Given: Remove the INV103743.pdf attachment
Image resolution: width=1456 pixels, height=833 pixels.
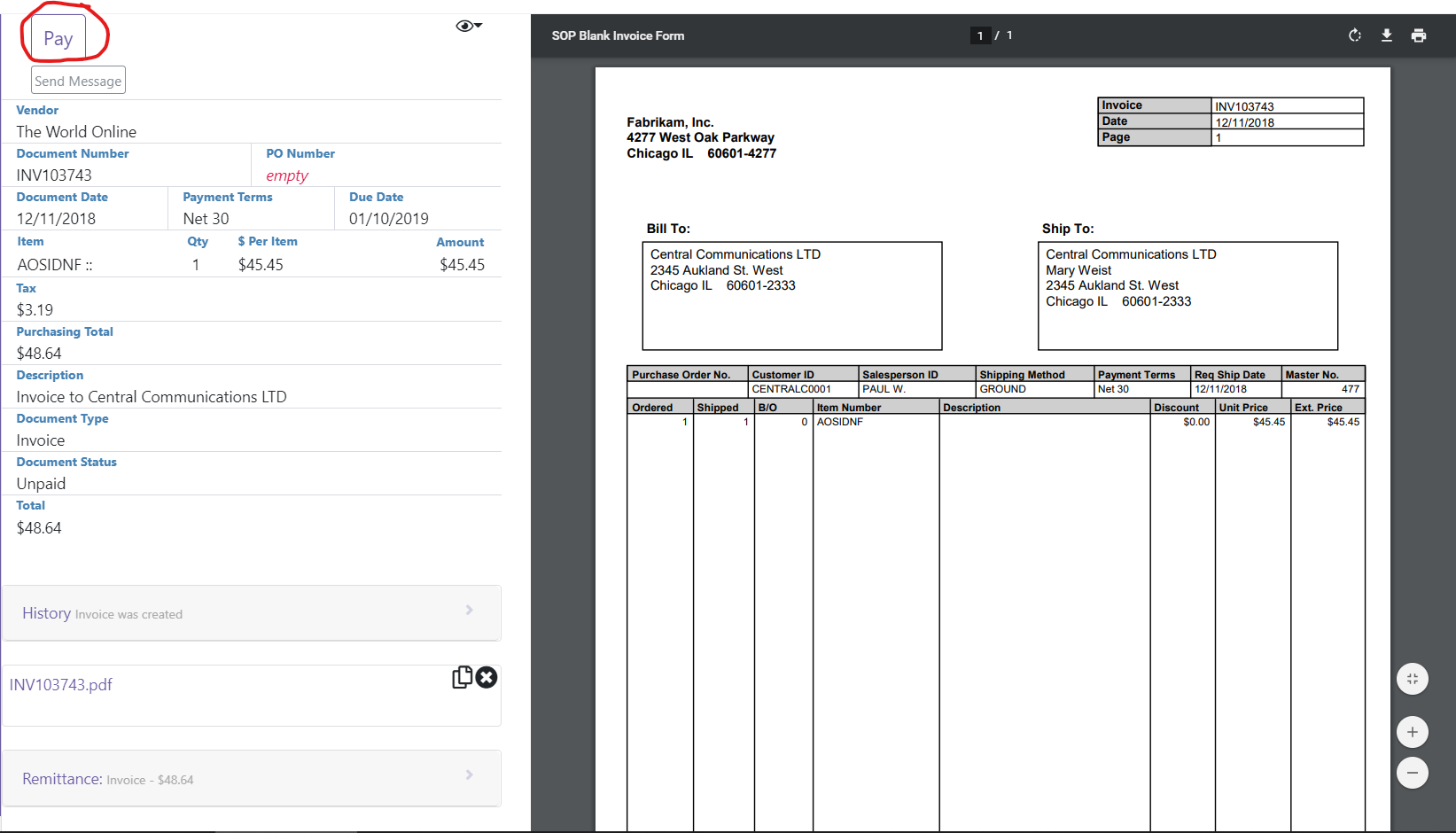Looking at the screenshot, I should point(487,677).
